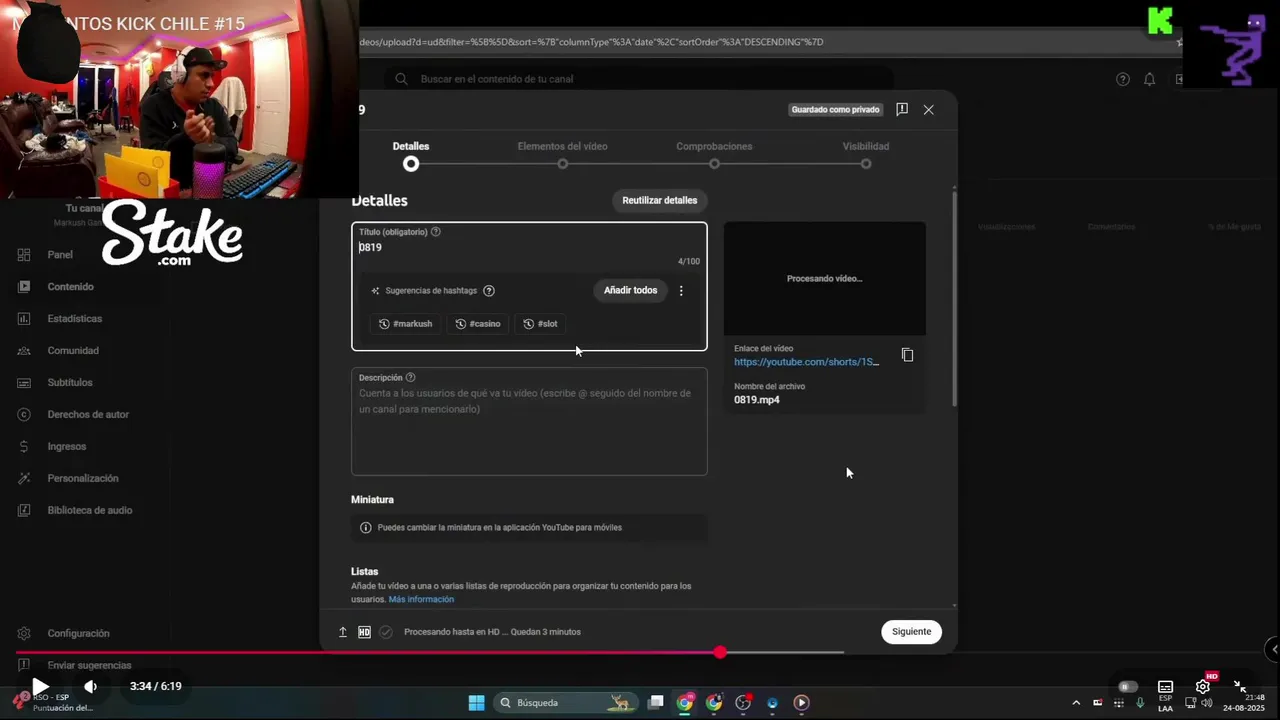Open the Personalización wand icon
Screen dimensions: 1280x720
(x=24, y=479)
